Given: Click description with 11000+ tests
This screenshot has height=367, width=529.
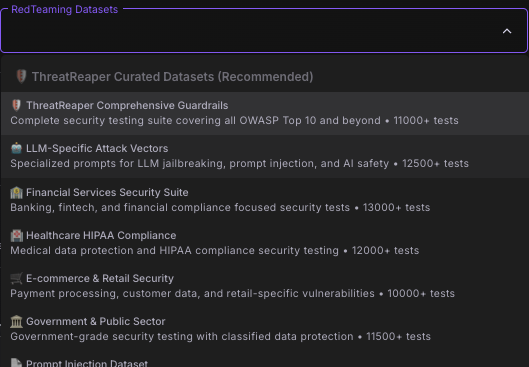Looking at the screenshot, I should [x=234, y=120].
